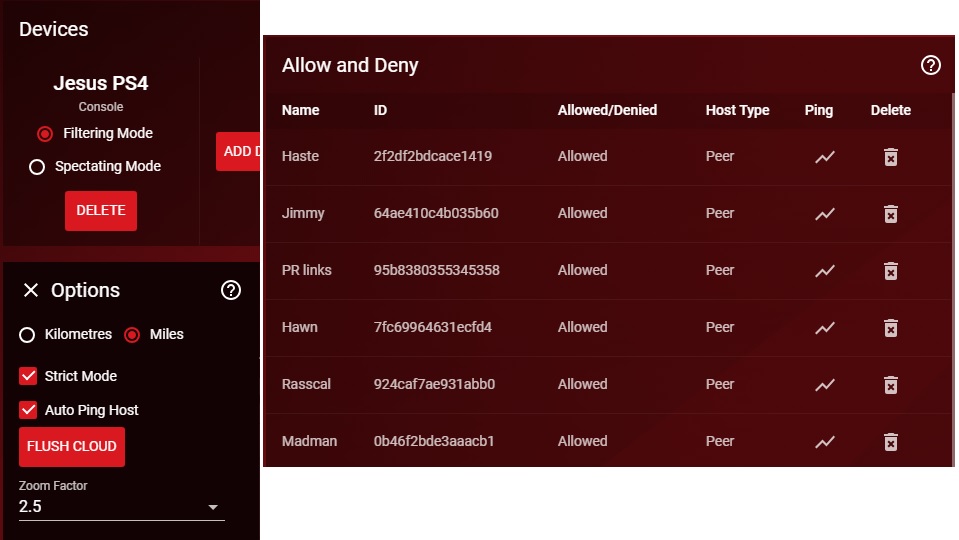This screenshot has height=540, width=959.
Task: Click the Ping column header
Action: click(818, 110)
